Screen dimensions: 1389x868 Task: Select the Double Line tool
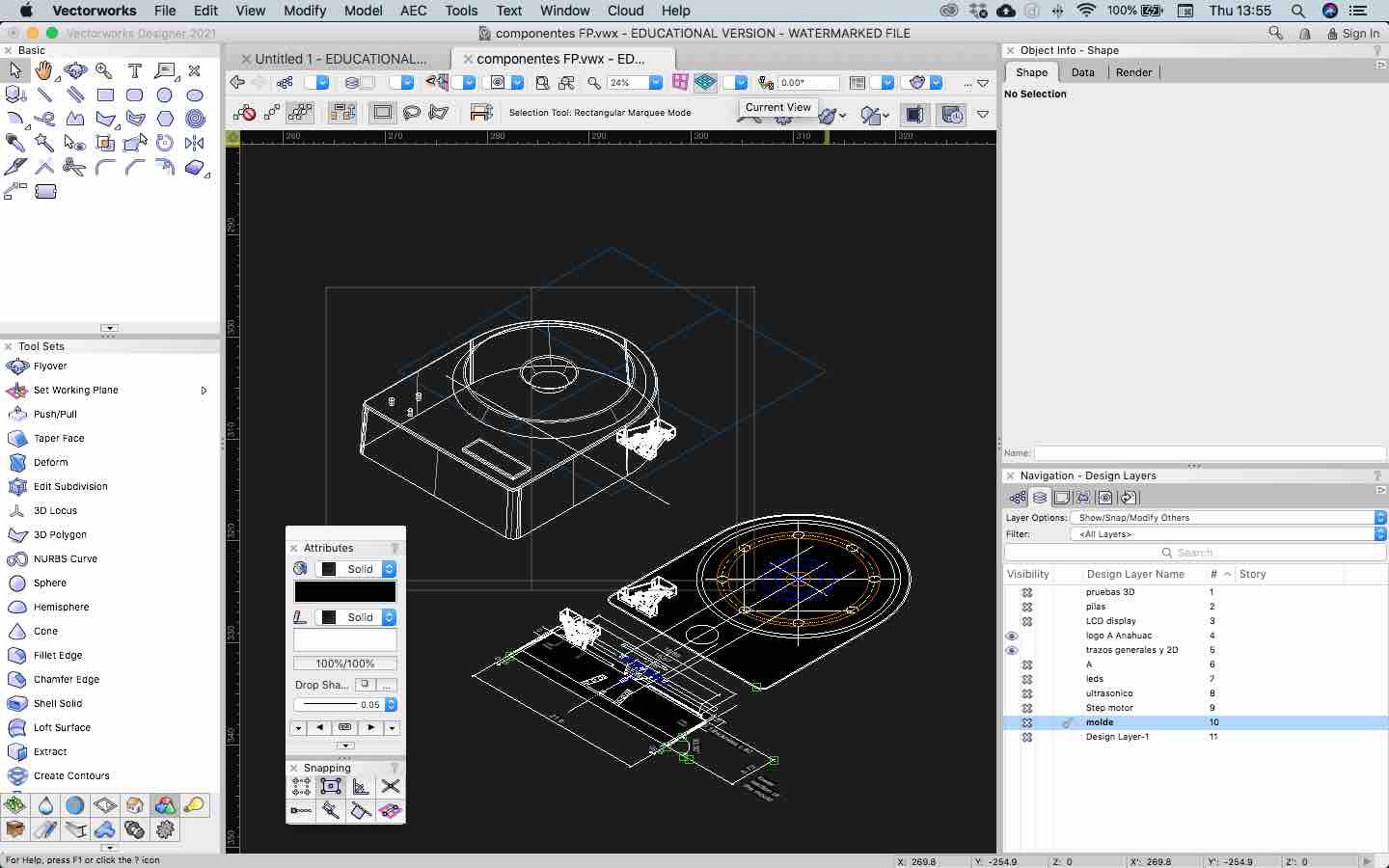pos(74,95)
